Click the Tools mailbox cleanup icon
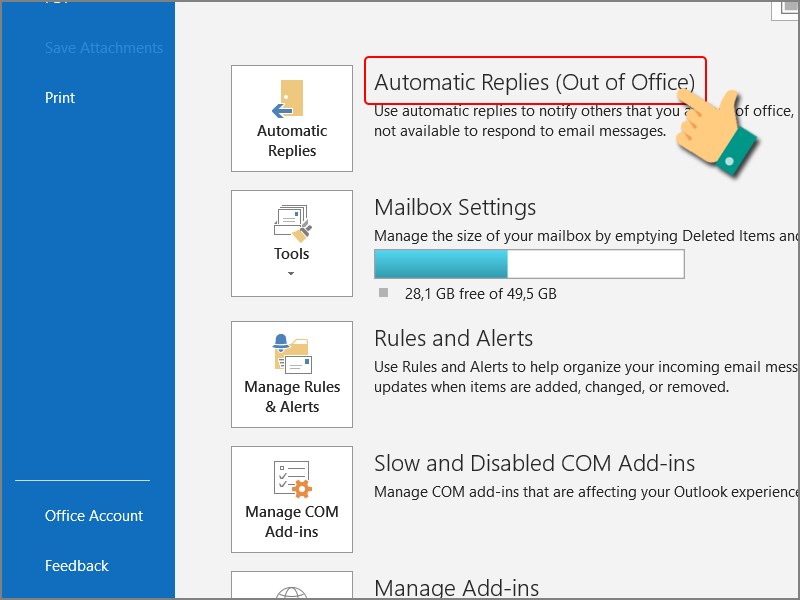The height and width of the screenshot is (600, 800). click(x=292, y=223)
